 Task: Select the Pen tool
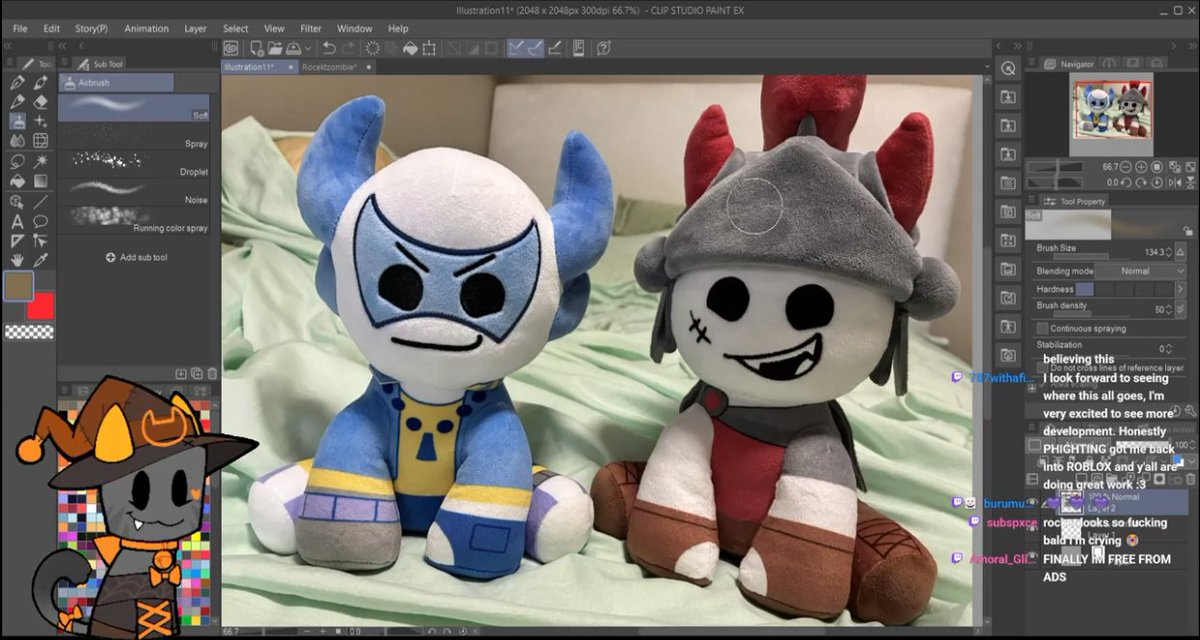[x=17, y=81]
